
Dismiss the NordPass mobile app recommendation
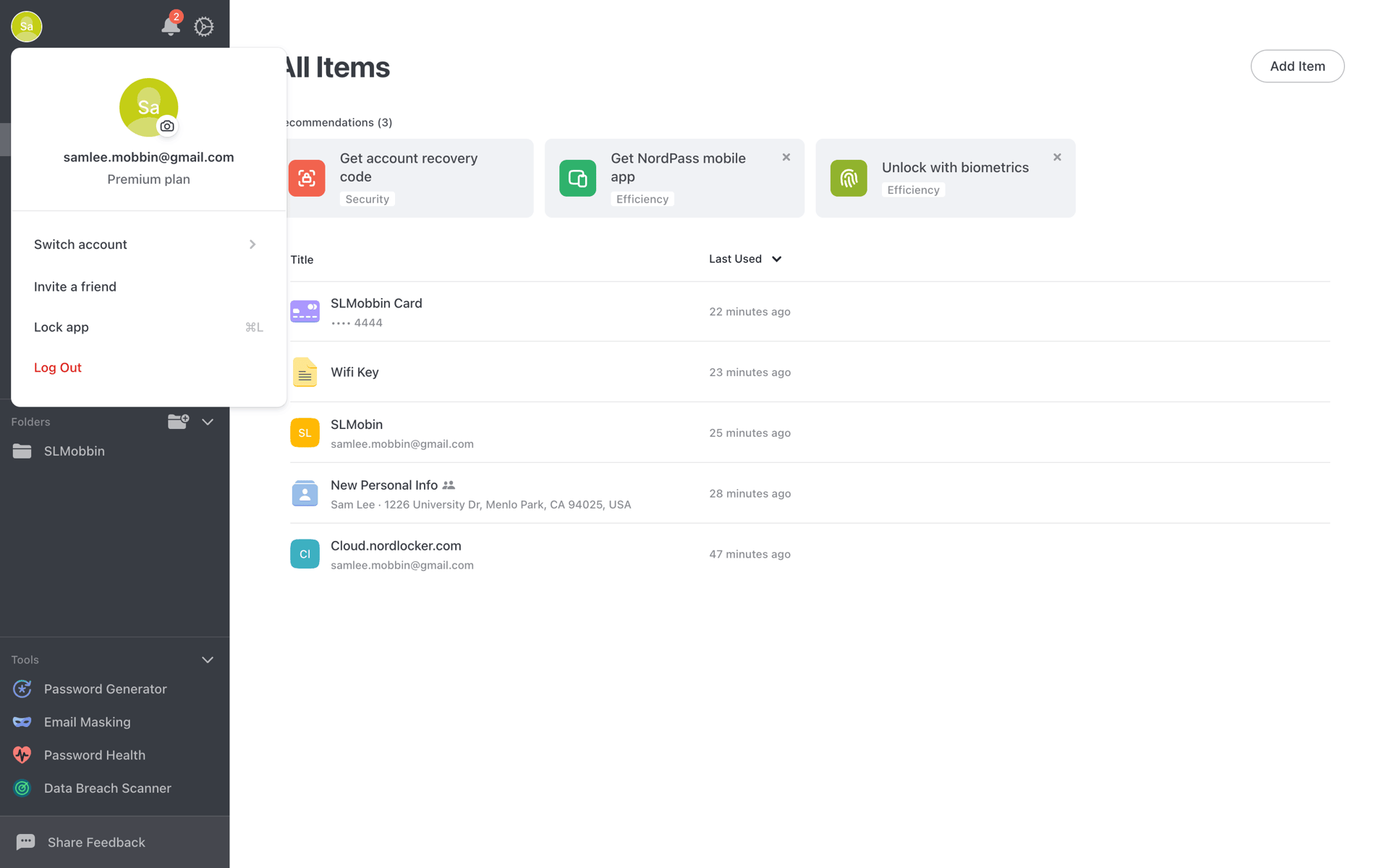pos(786,157)
